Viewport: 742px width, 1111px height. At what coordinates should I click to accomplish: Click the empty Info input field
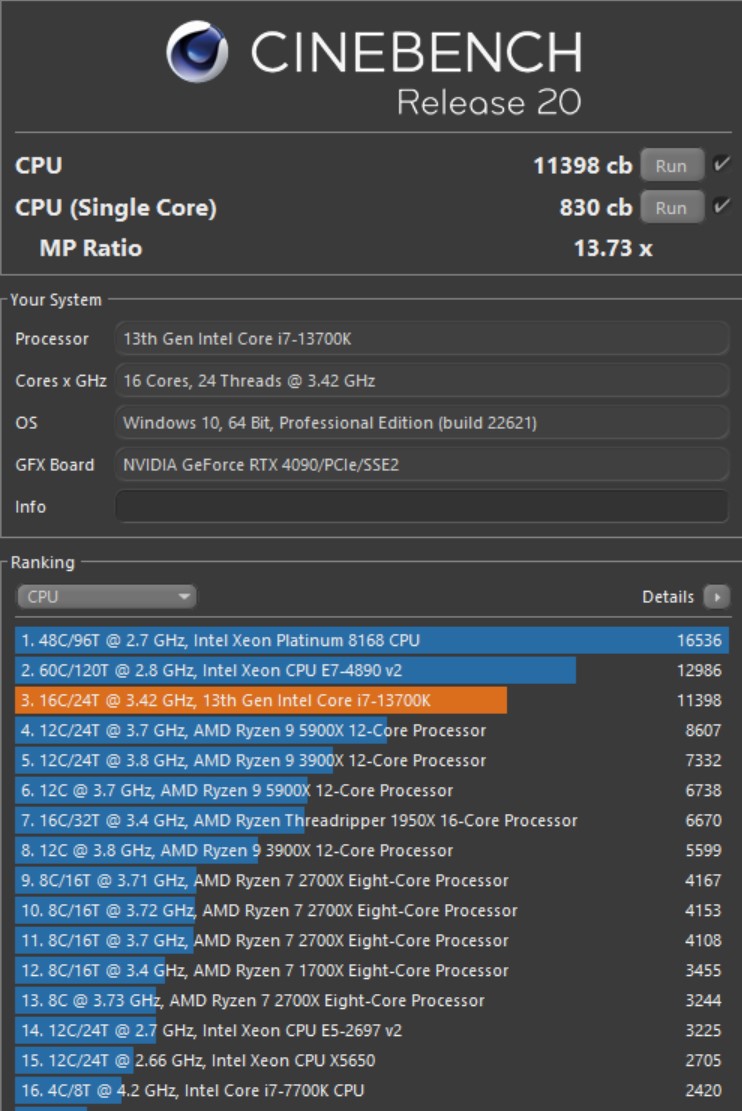point(420,506)
